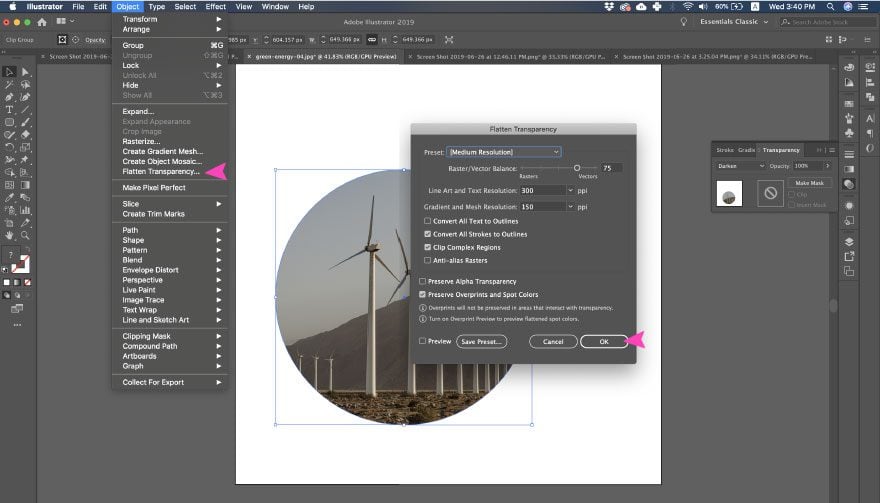This screenshot has width=880, height=503.
Task: Open the Layers panel icon
Action: point(849,241)
